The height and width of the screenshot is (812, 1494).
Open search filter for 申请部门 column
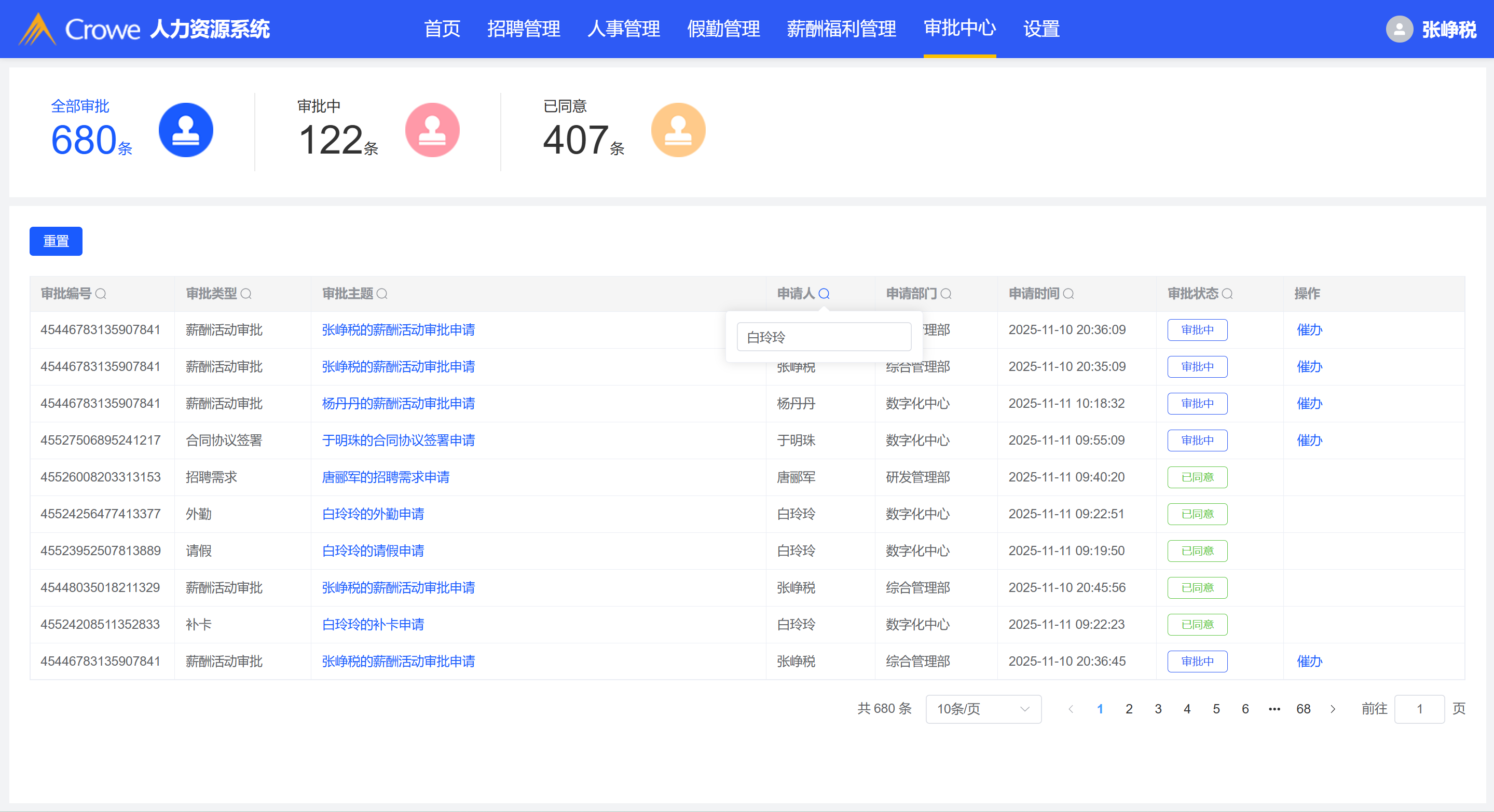click(x=946, y=294)
